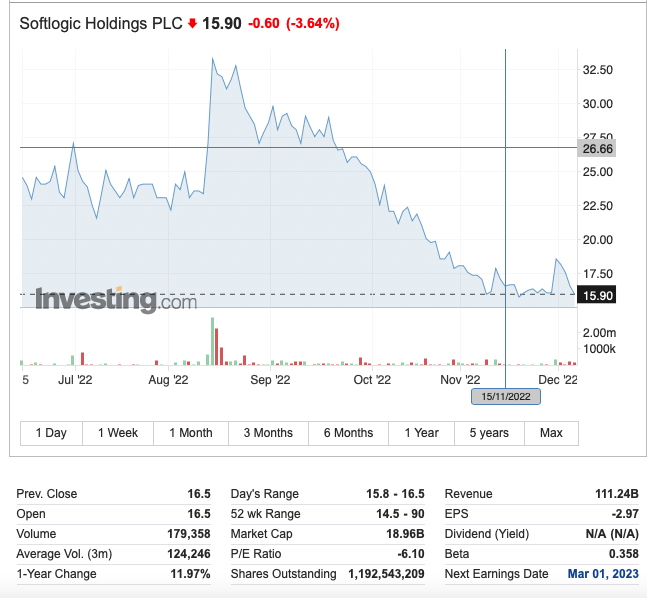Image resolution: width=647 pixels, height=598 pixels.
Task: Click the Volume value 179,358
Action: click(189, 534)
